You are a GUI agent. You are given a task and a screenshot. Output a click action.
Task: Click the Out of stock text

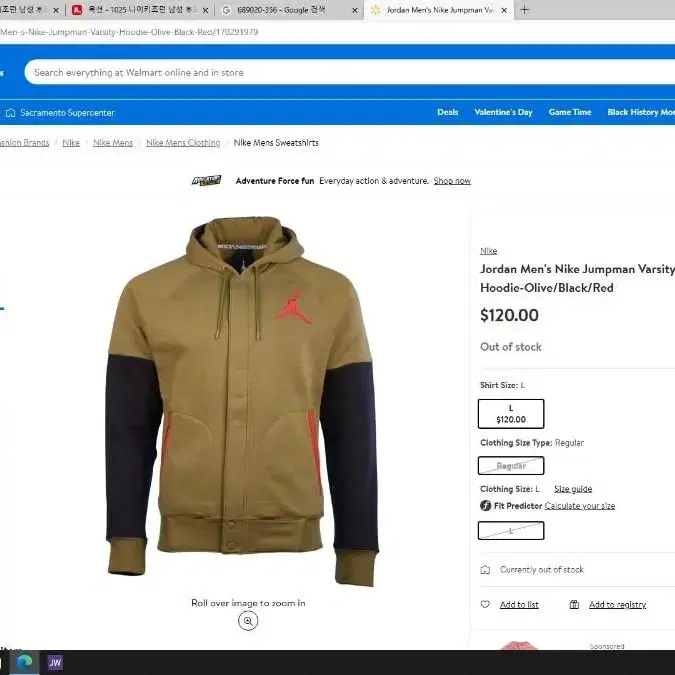(511, 347)
